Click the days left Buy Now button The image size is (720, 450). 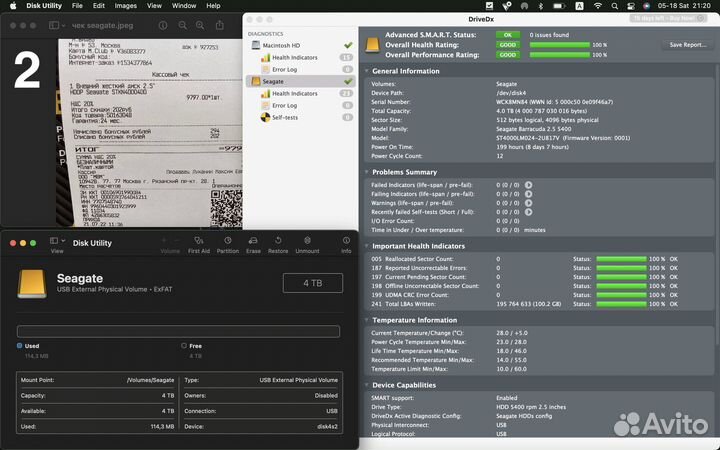coord(668,18)
